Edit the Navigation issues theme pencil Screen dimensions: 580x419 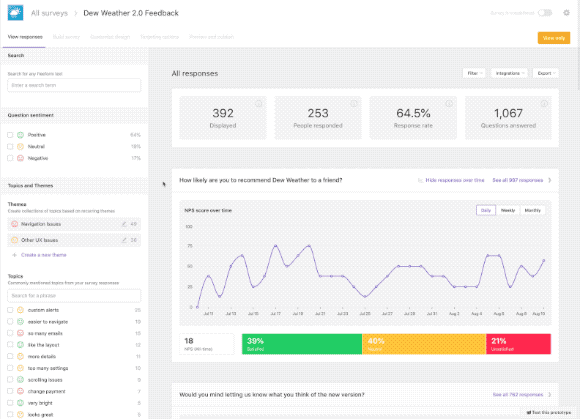pos(124,224)
